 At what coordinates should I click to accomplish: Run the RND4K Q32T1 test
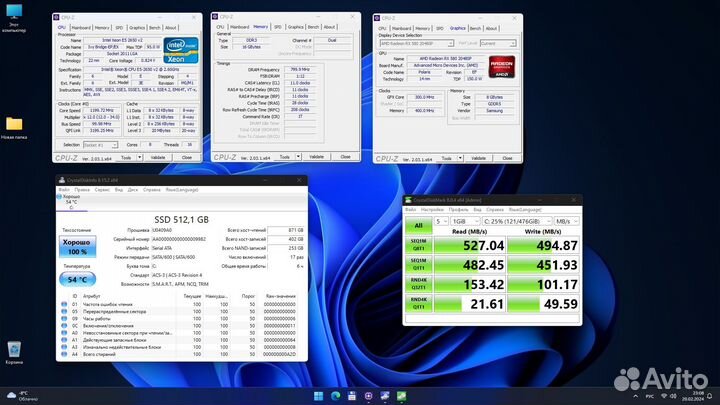(x=418, y=284)
